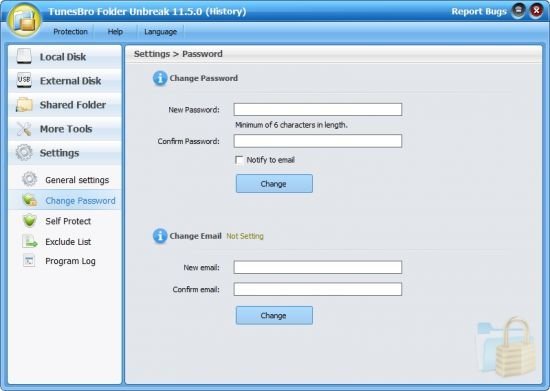Viewport: 550px width, 391px height.
Task: Click Report Bugs link
Action: (479, 11)
